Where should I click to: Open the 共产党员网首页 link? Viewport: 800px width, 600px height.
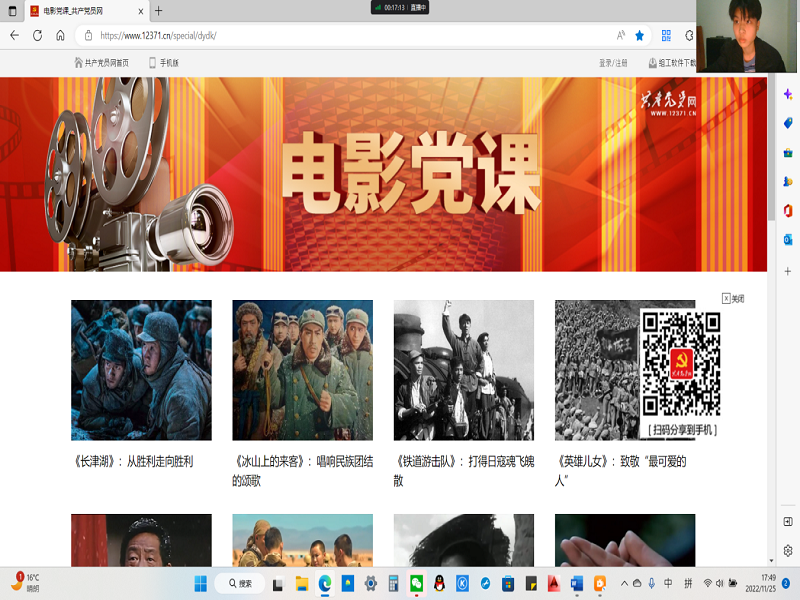coord(101,63)
